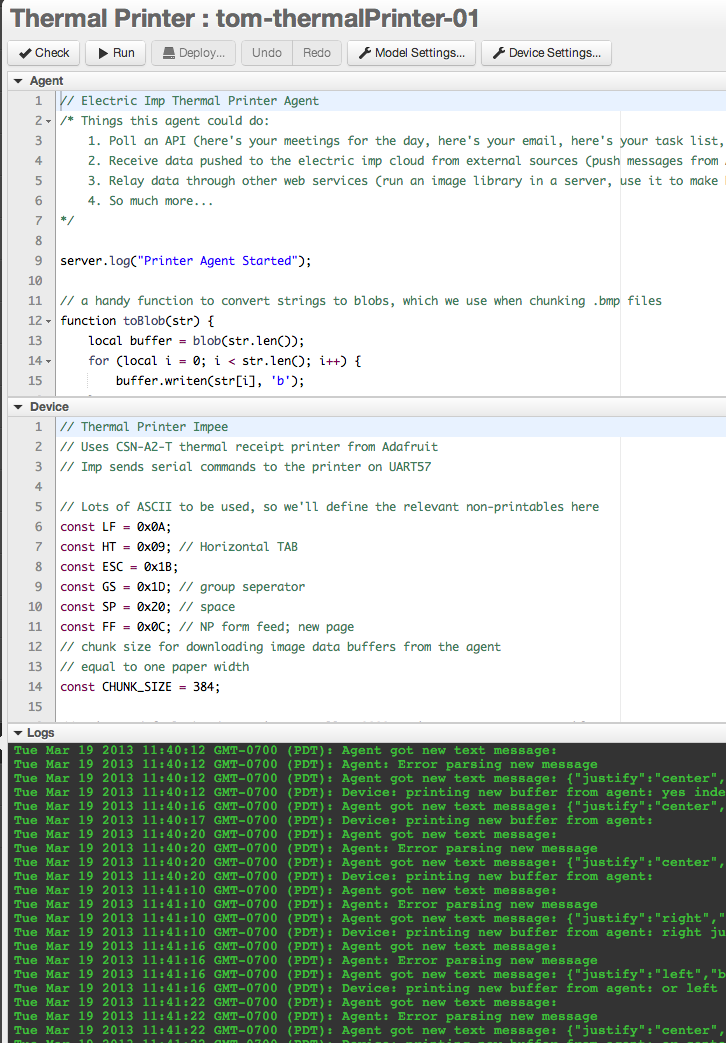The width and height of the screenshot is (726, 1043).
Task: Click the log entry with {"justify":"right"
Action: pos(369,918)
